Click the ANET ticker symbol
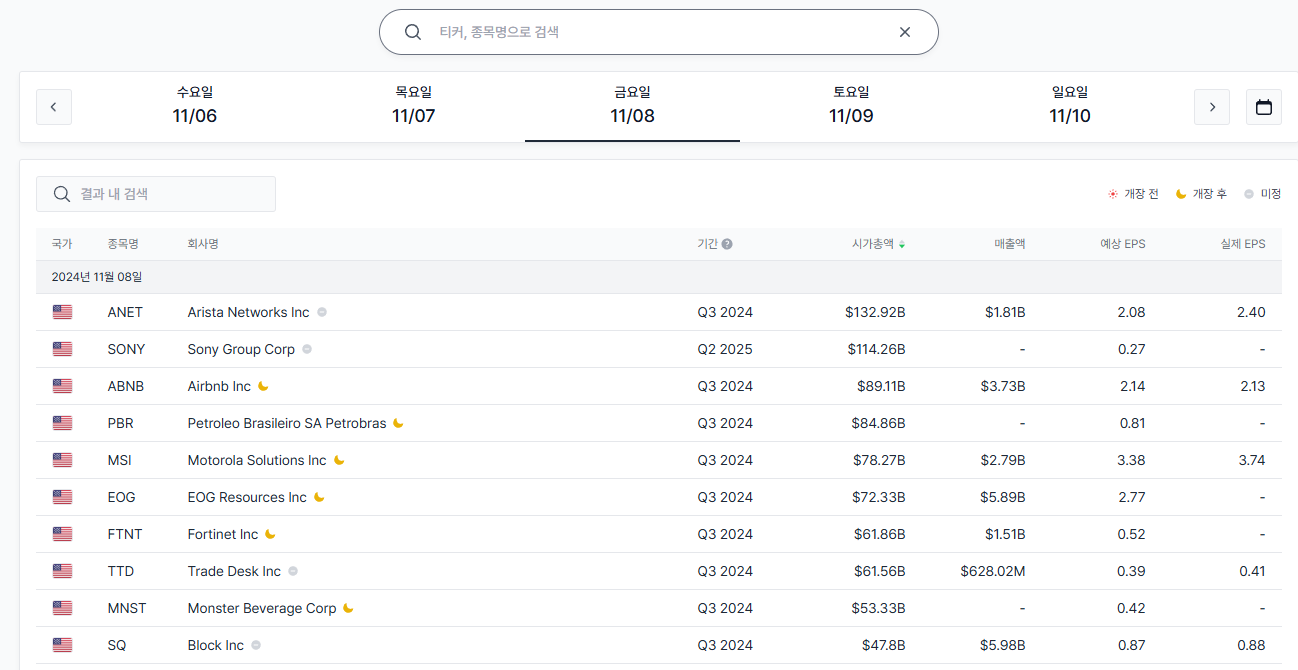Viewport: 1298px width, 670px height. pos(125,312)
